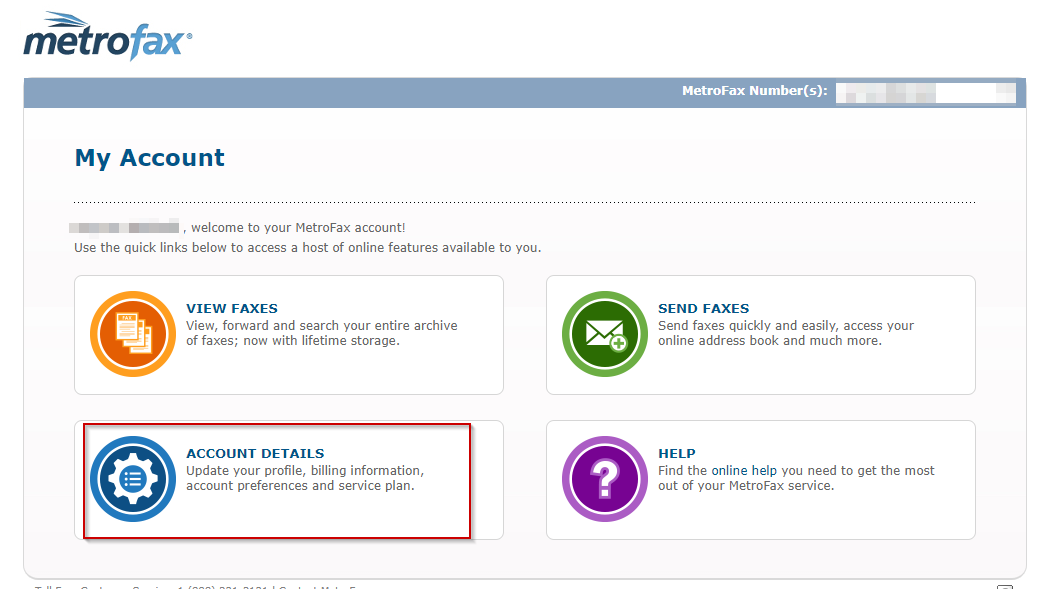Click 'welcome to your MetroFax account!' text
The width and height of the screenshot is (1041, 589).
[298, 228]
